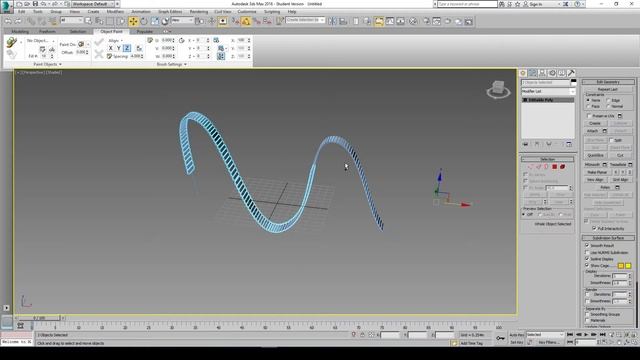640x360 pixels.
Task: Open the Material Editor icon
Action: [413, 21]
